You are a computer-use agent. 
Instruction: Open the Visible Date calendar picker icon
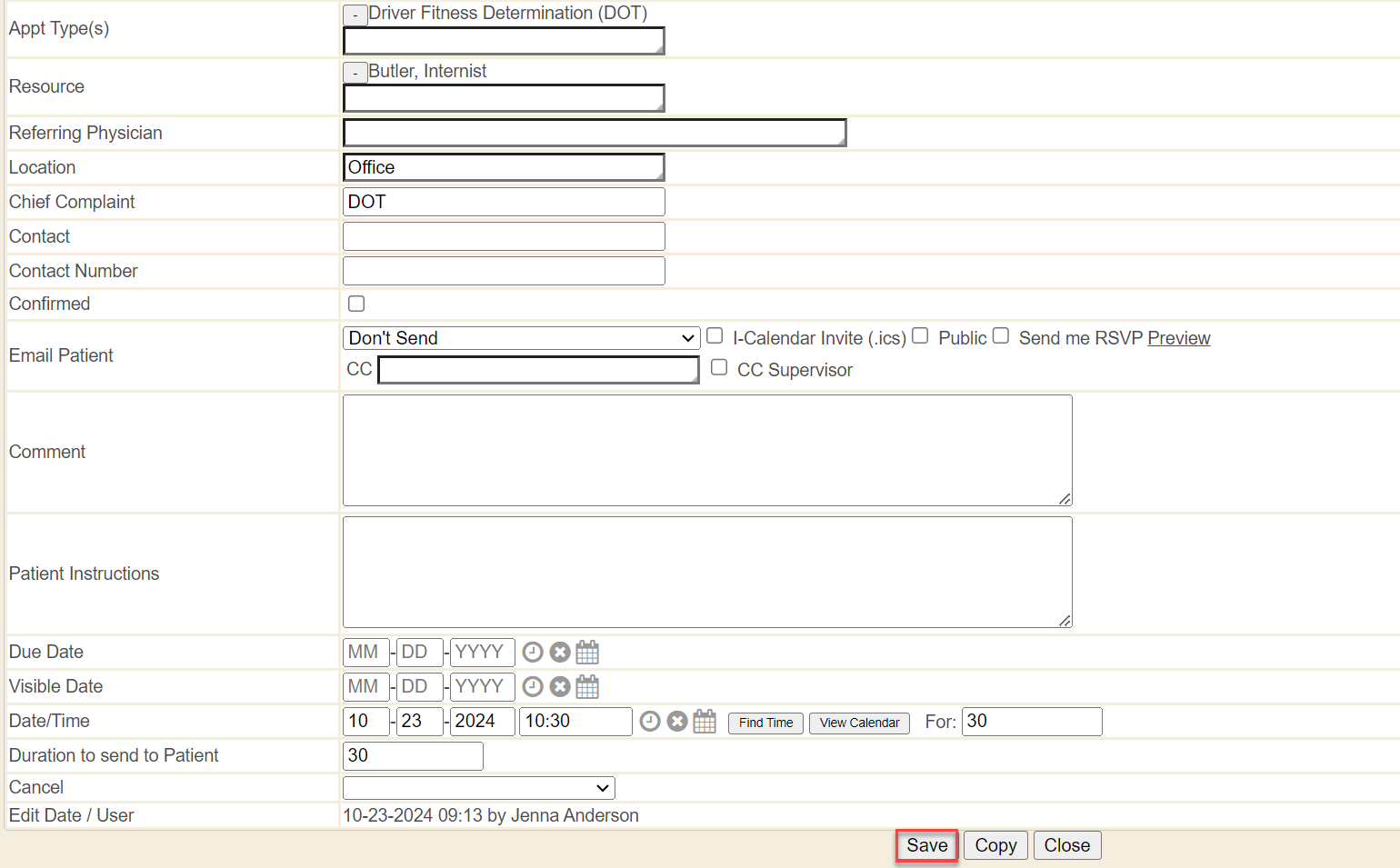pyautogui.click(x=587, y=687)
